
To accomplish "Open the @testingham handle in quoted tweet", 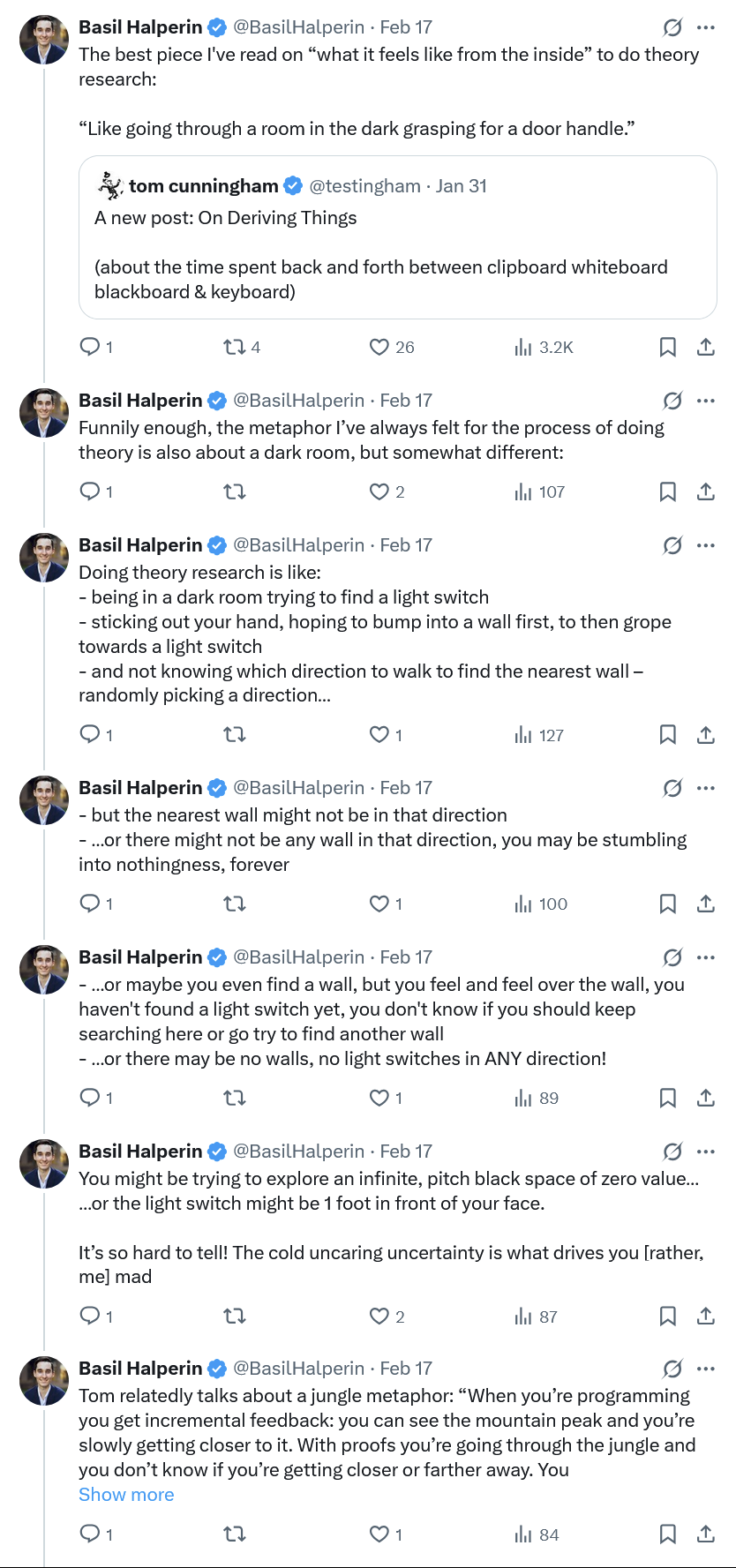I will pos(364,186).
